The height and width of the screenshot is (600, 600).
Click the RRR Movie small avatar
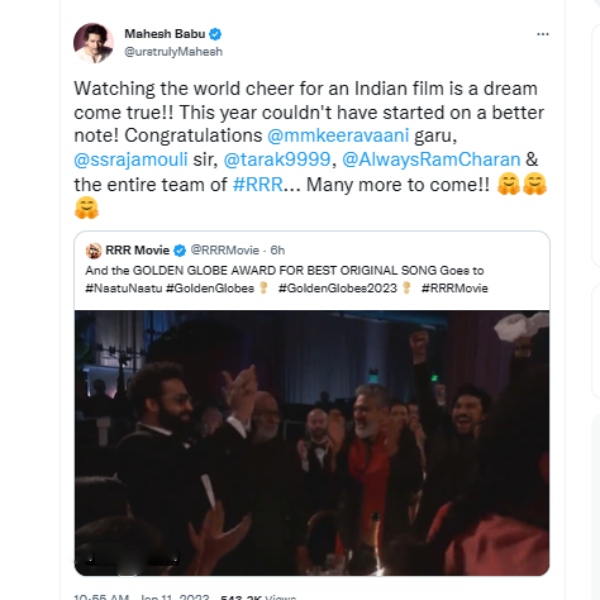tap(93, 251)
